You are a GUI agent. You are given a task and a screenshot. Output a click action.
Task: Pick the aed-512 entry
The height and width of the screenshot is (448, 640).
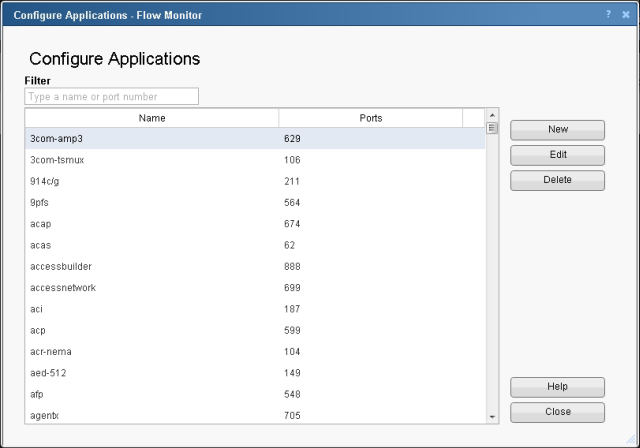click(x=150, y=373)
